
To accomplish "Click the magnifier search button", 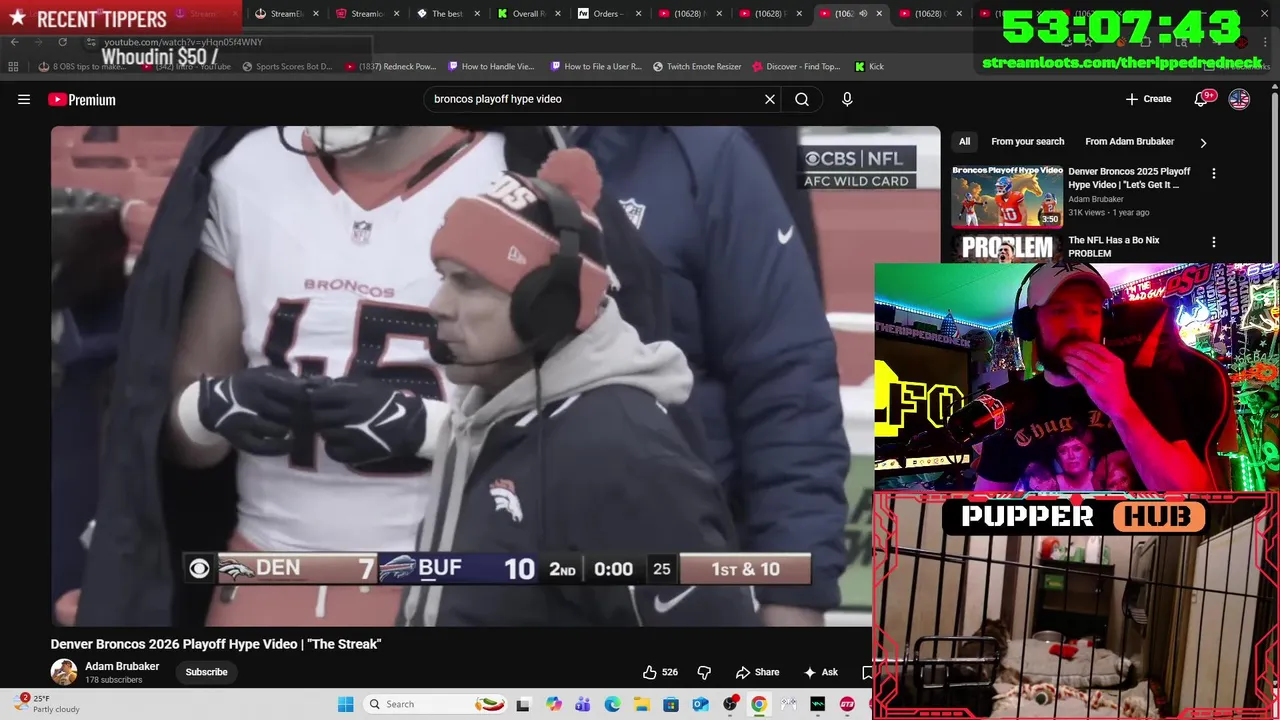I will [x=802, y=99].
